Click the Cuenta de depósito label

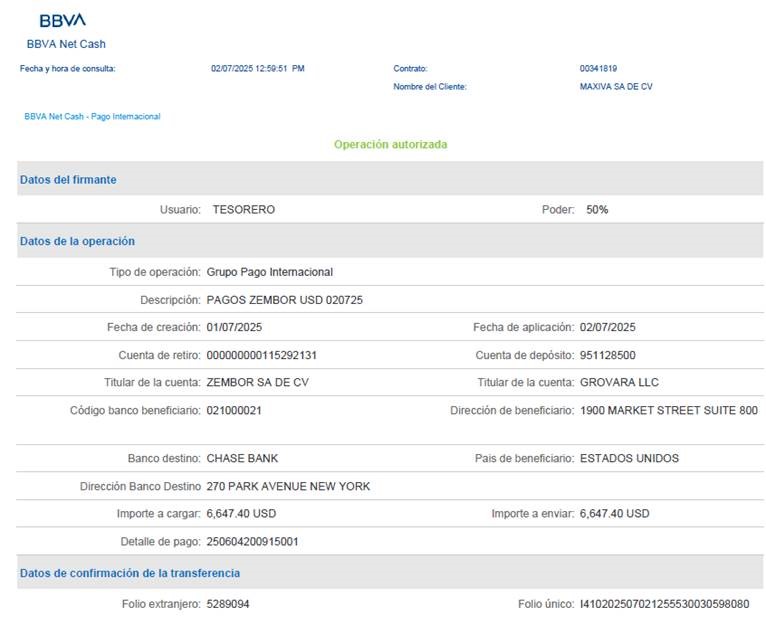tap(525, 355)
